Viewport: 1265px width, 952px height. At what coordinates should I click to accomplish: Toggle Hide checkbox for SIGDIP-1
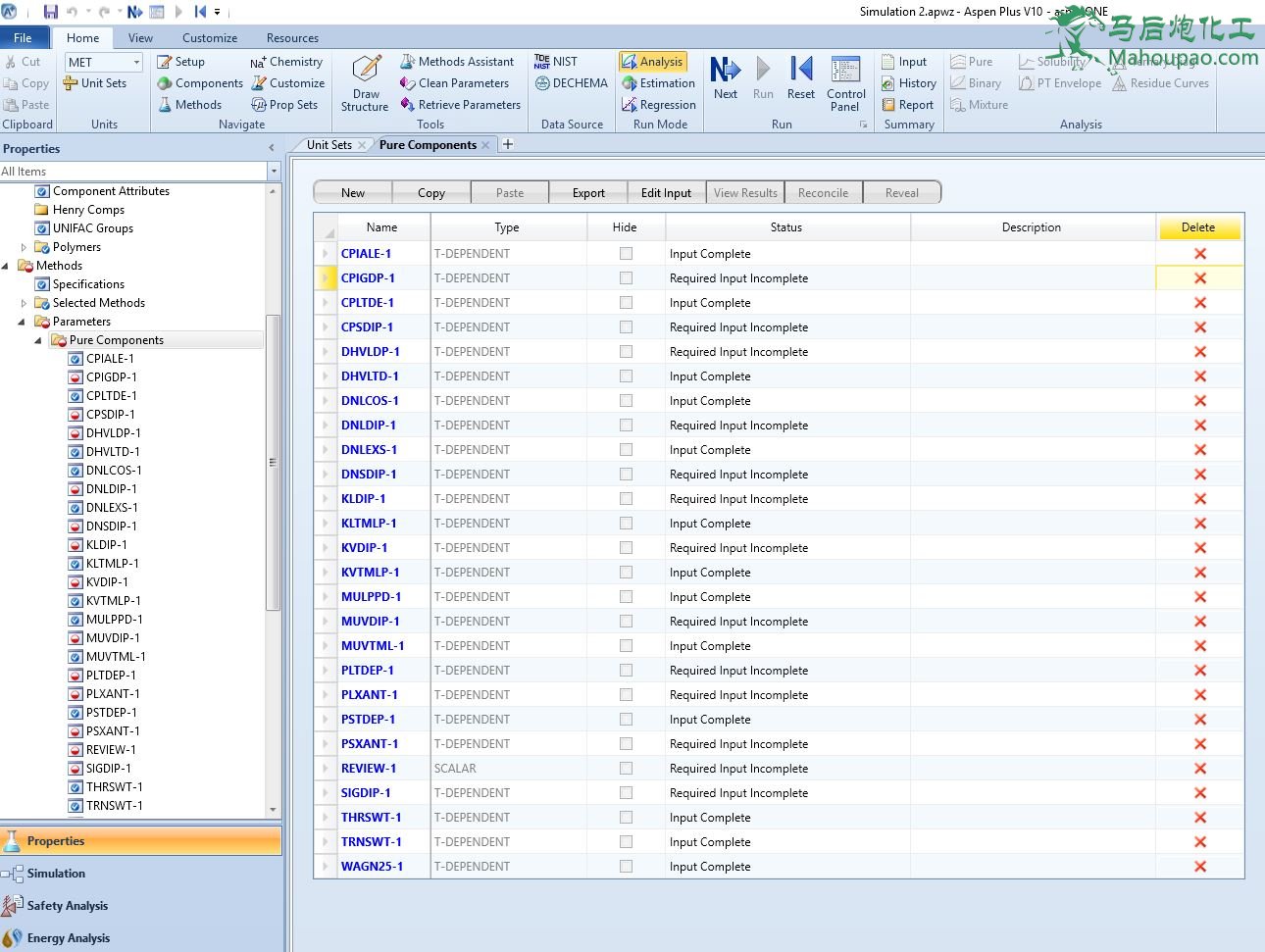(x=626, y=793)
